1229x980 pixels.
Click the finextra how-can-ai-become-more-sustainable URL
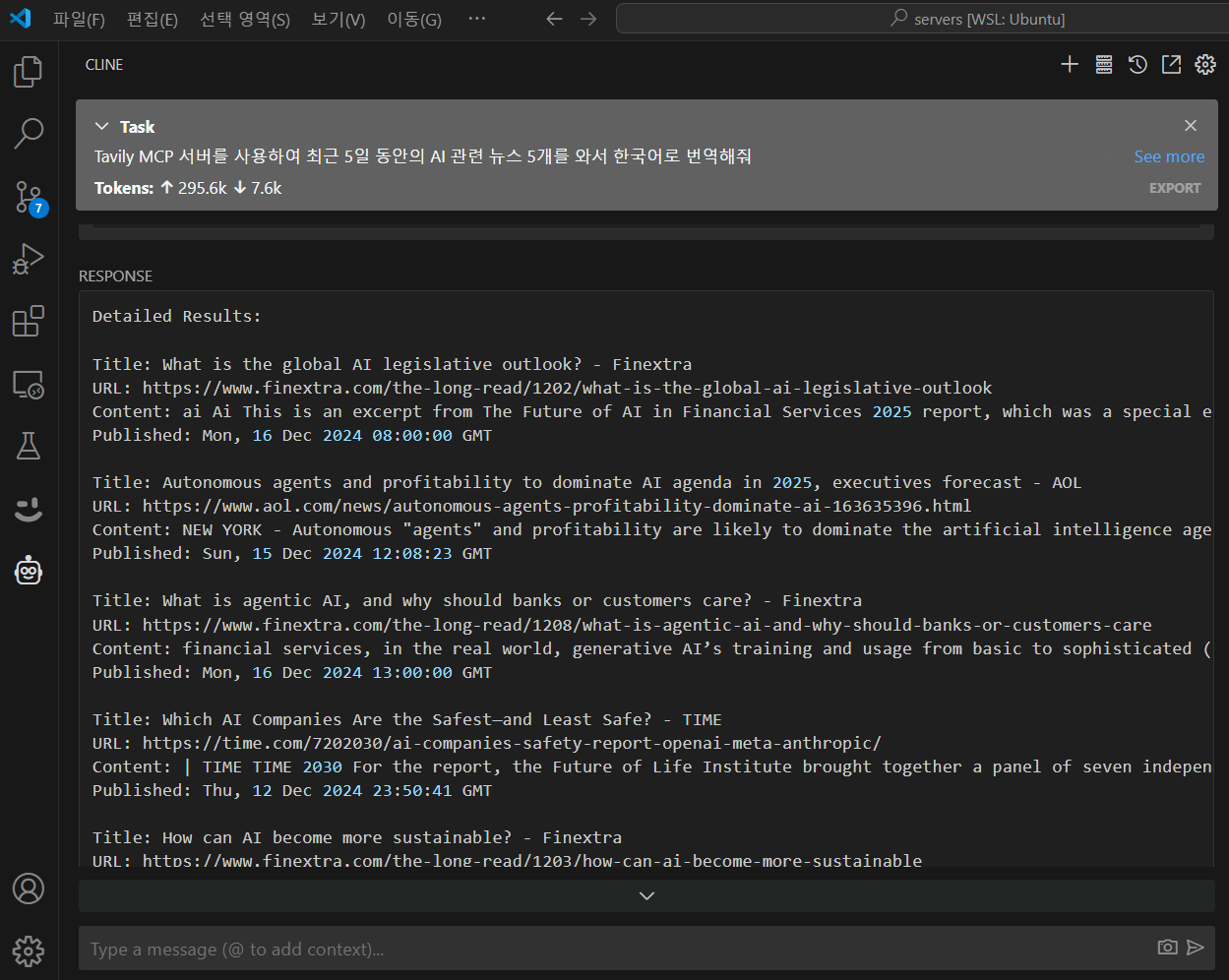click(532, 860)
